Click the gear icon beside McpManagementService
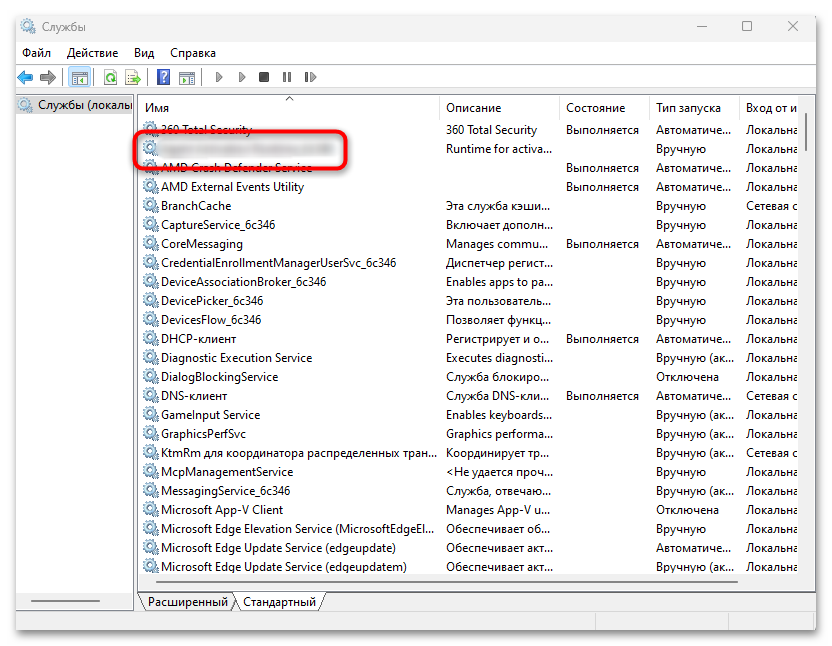832x646 pixels. (151, 471)
